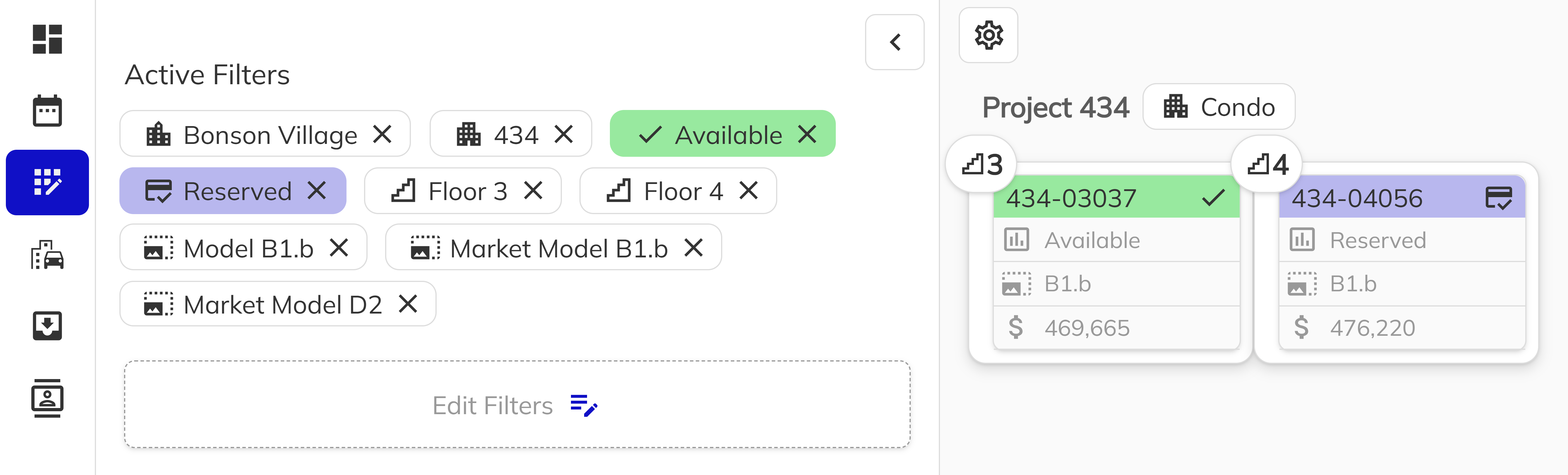Remove the Market Model D2 filter
The width and height of the screenshot is (1568, 475).
[408, 304]
